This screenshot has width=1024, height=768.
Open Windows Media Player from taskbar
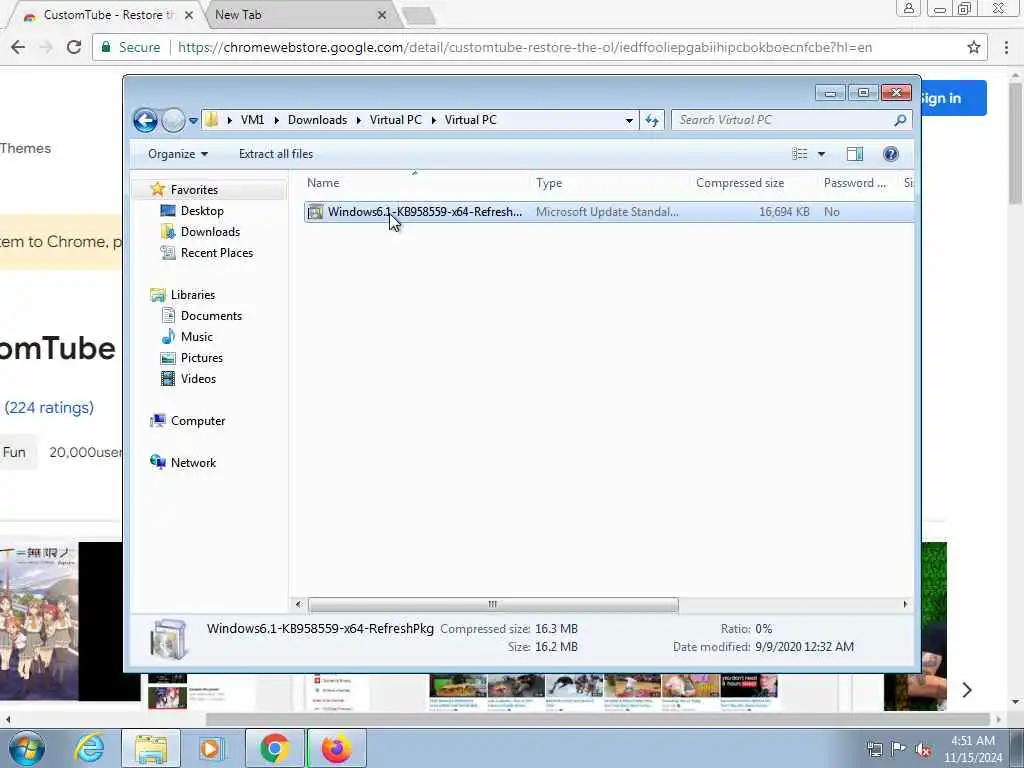[x=211, y=748]
